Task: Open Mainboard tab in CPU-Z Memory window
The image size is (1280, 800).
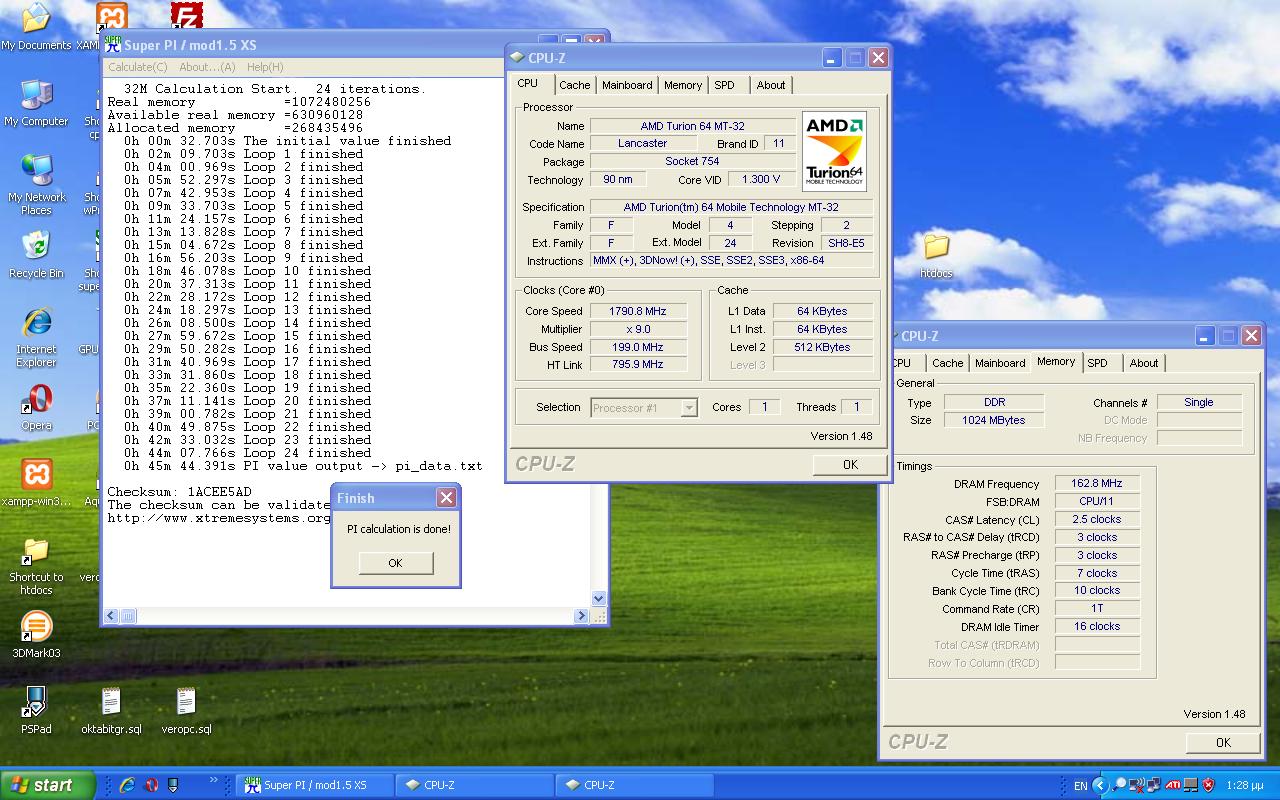Action: 1000,363
